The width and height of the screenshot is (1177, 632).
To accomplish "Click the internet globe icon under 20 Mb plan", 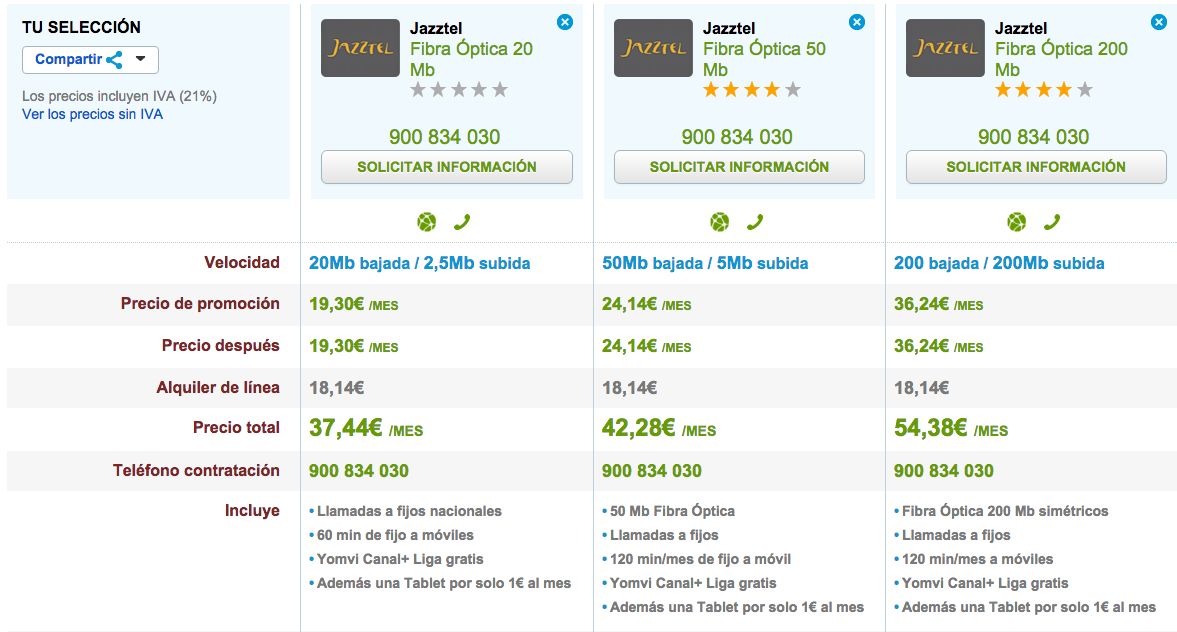I will coord(427,222).
